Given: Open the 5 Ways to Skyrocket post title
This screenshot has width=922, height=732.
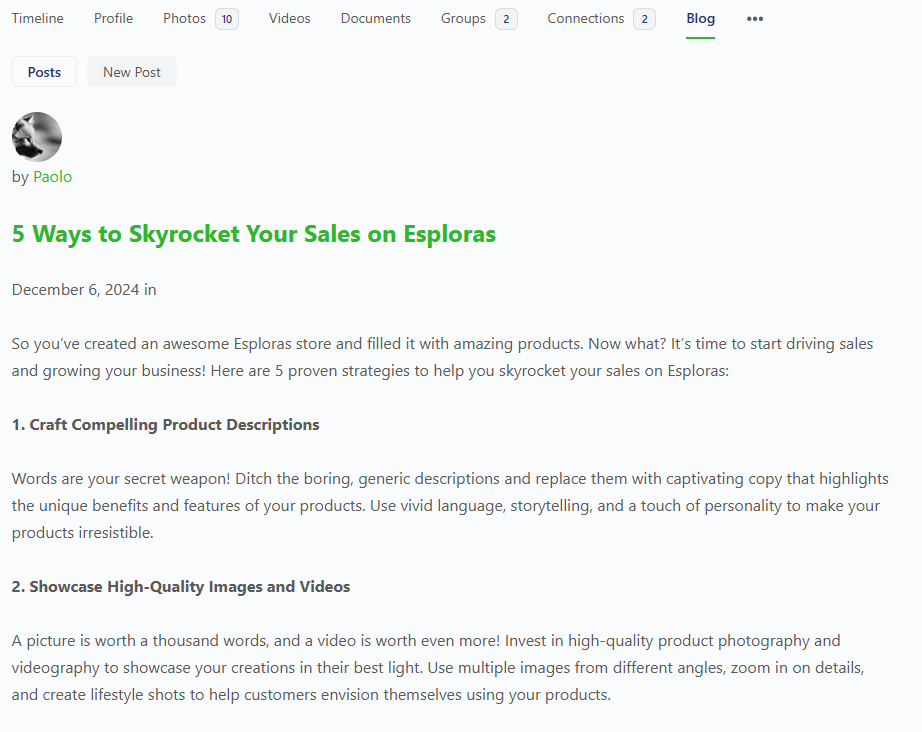Looking at the screenshot, I should (x=253, y=234).
